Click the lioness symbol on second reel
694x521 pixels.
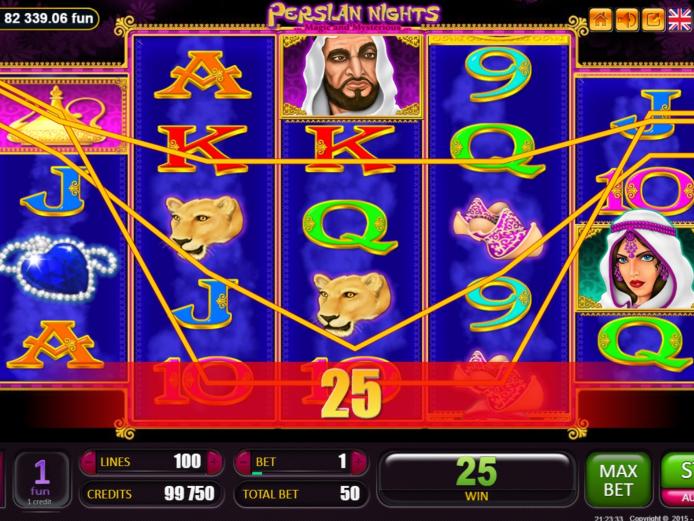coord(204,225)
